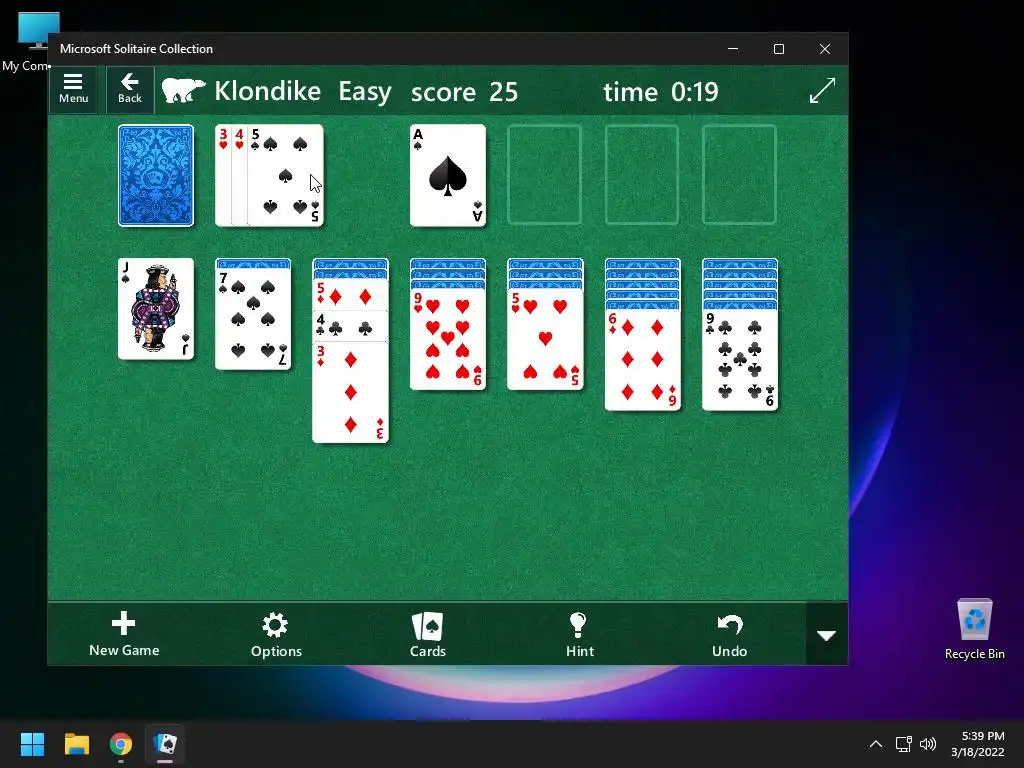
Task: Select the 3 of diamonds card
Action: (x=351, y=392)
